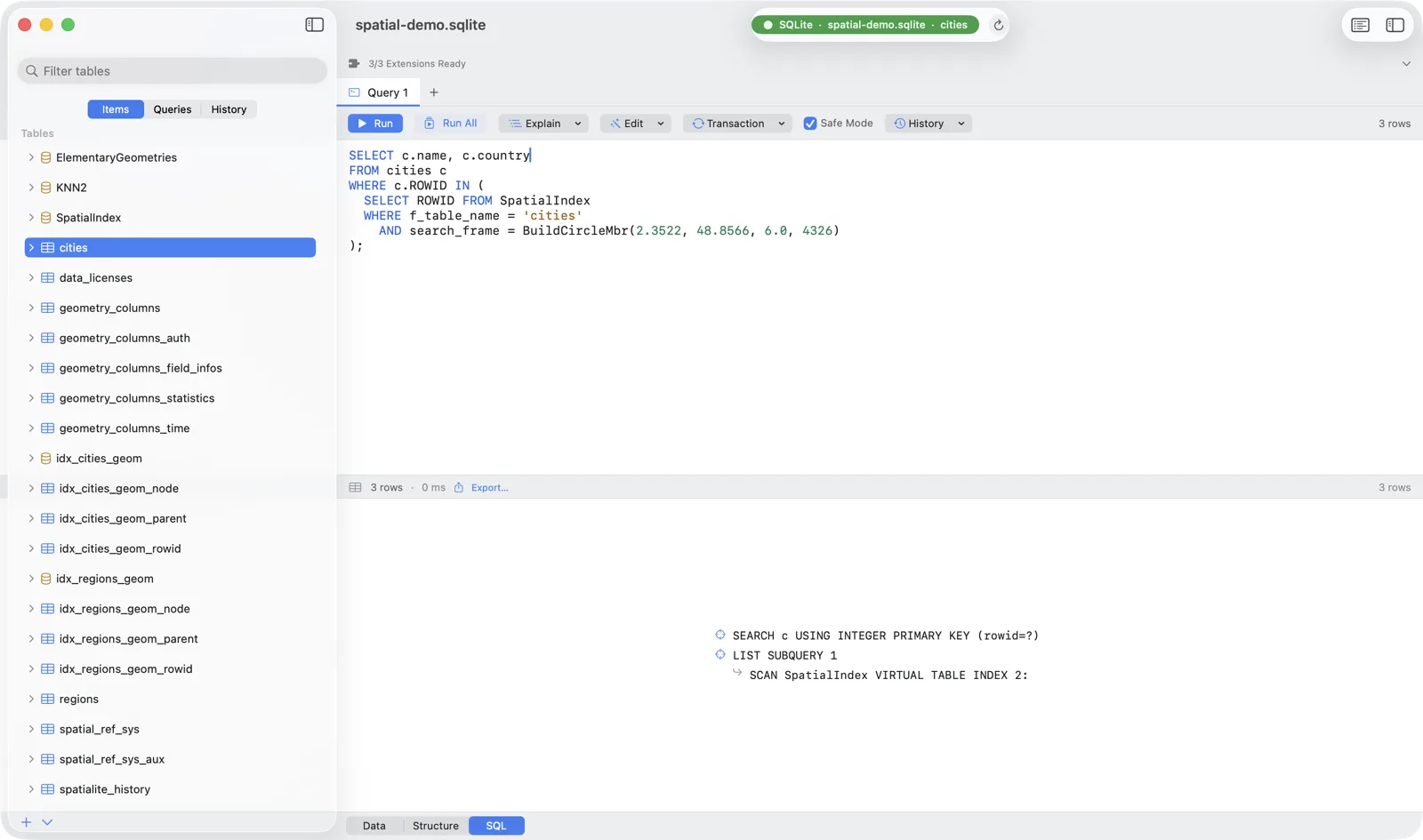This screenshot has height=840, width=1423.
Task: Select geometry_columns_statistics table row
Action: click(x=170, y=398)
